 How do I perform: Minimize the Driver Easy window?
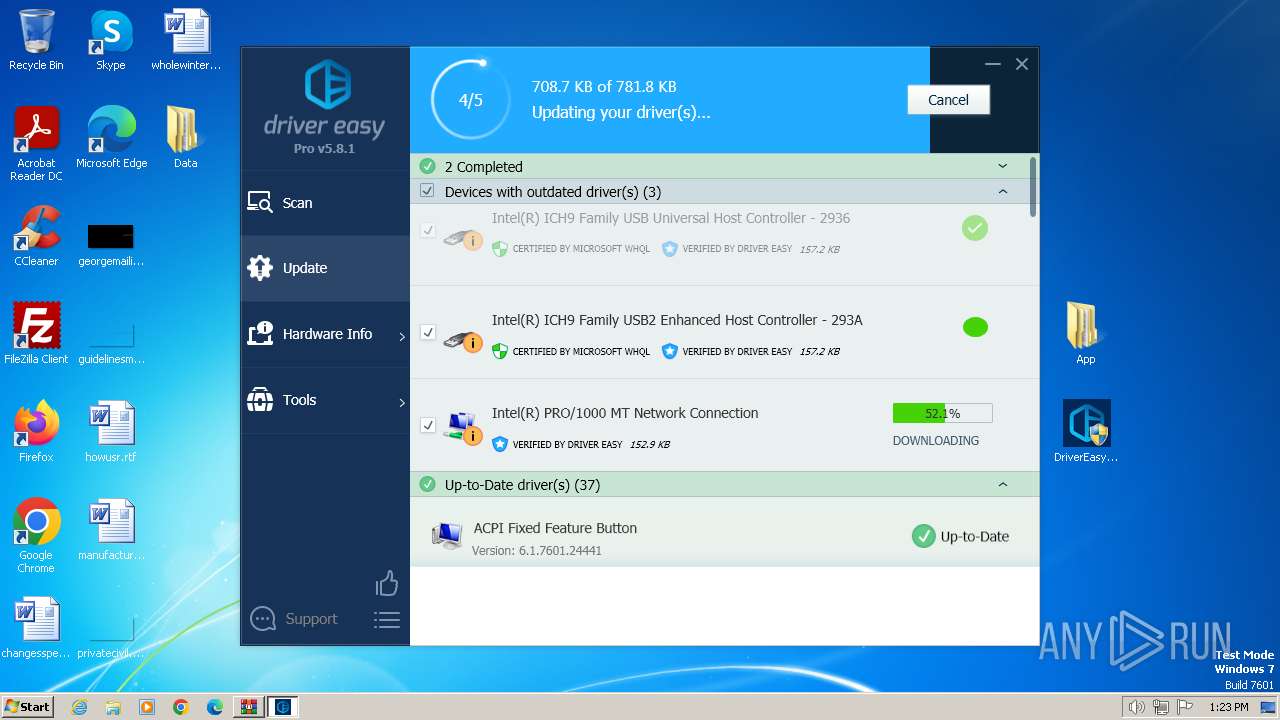(x=992, y=64)
